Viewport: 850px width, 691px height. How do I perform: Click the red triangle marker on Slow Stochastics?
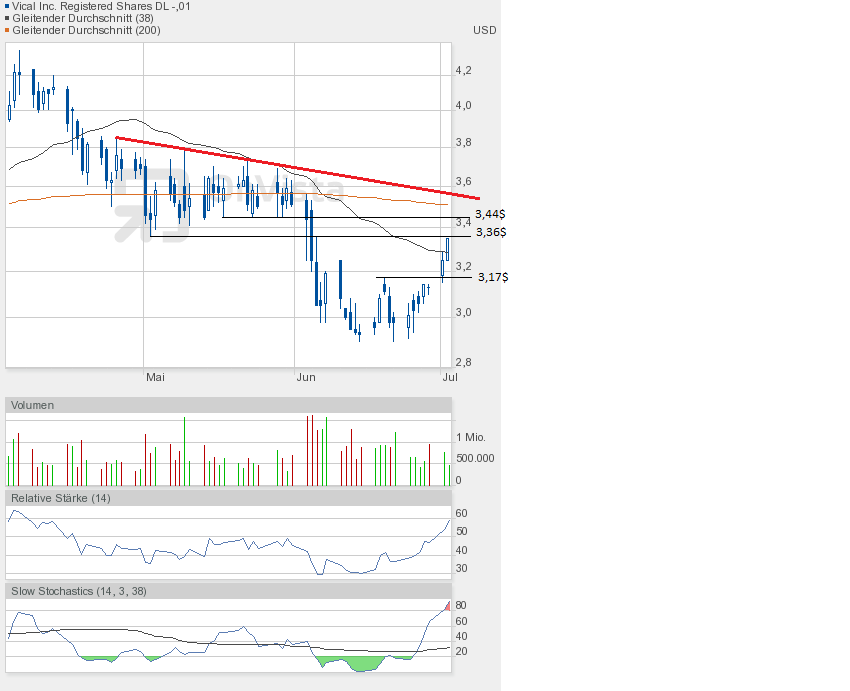click(x=446, y=607)
